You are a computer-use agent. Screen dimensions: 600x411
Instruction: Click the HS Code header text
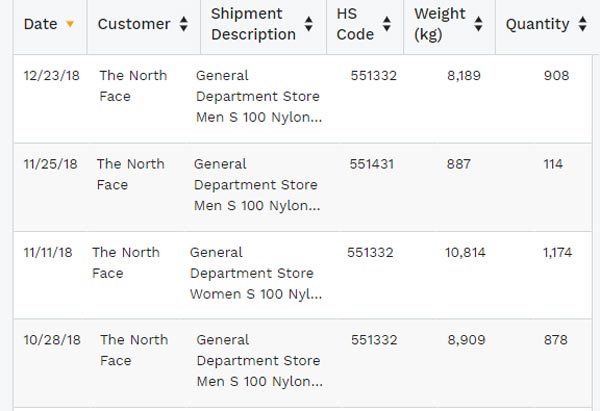pyautogui.click(x=356, y=25)
